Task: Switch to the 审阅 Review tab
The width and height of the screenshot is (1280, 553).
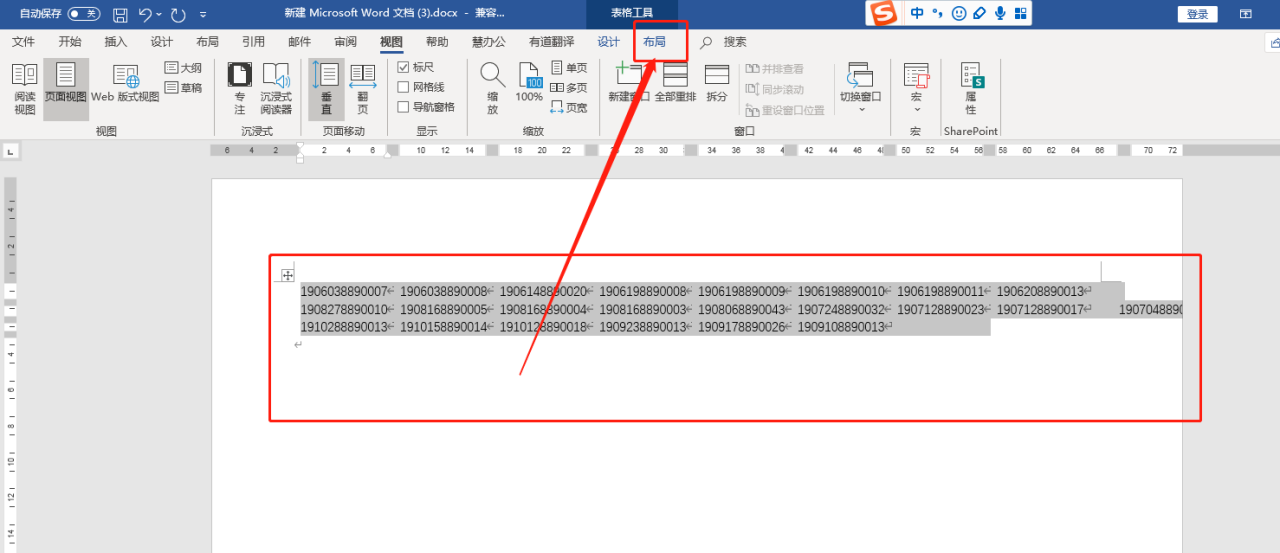Action: coord(345,42)
